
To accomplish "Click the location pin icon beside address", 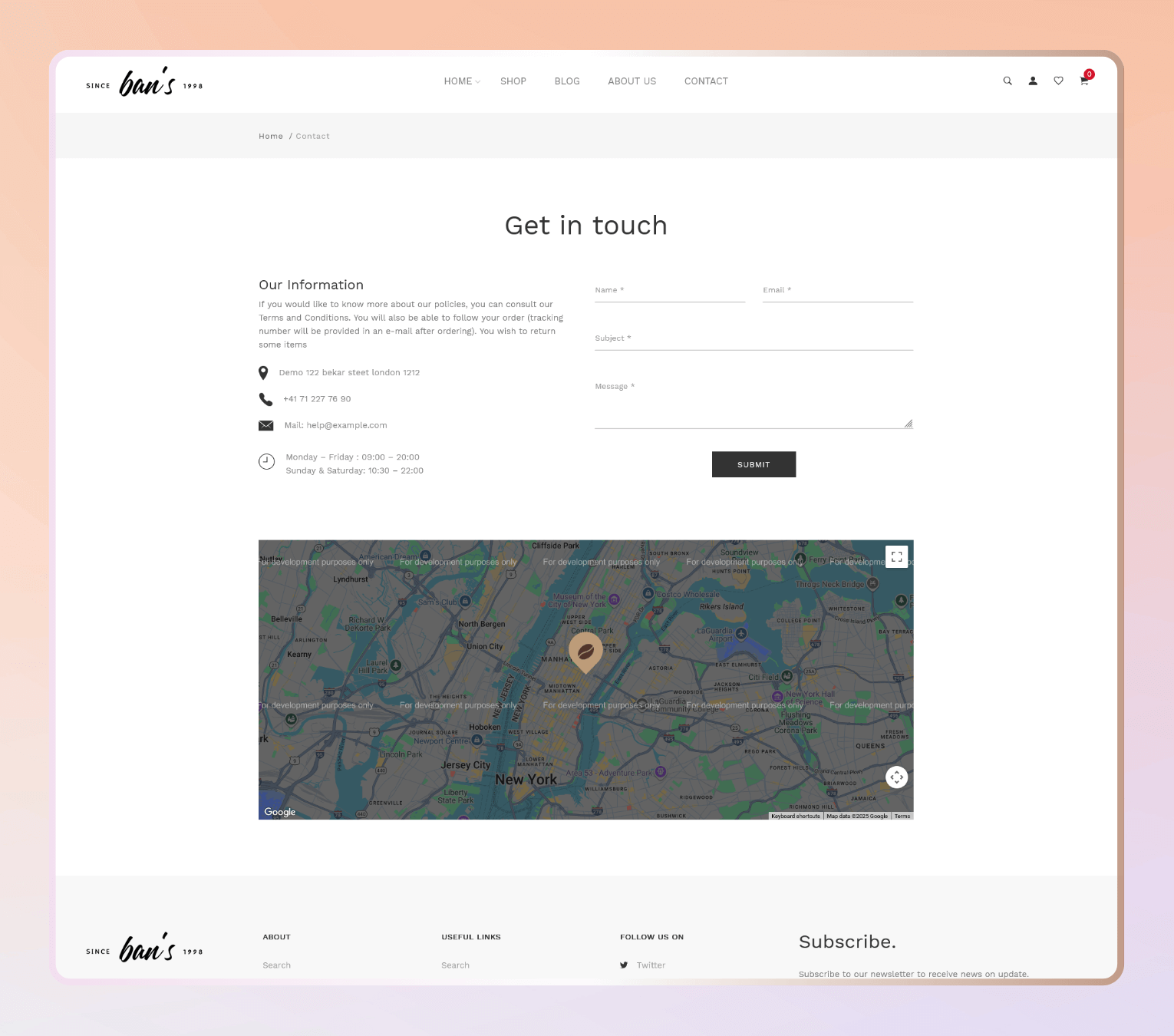I will [263, 373].
